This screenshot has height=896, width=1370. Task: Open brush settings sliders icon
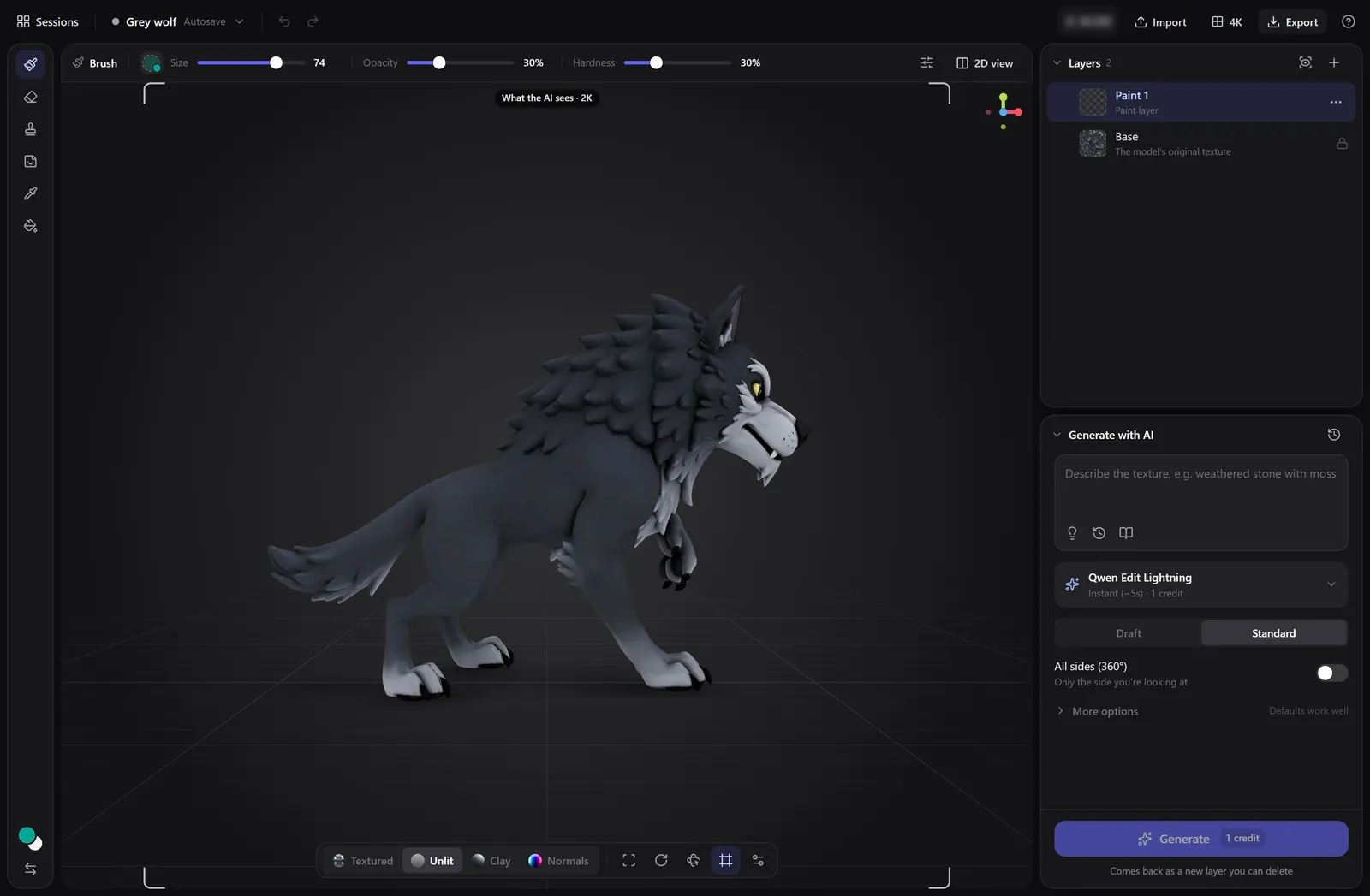pyautogui.click(x=926, y=62)
